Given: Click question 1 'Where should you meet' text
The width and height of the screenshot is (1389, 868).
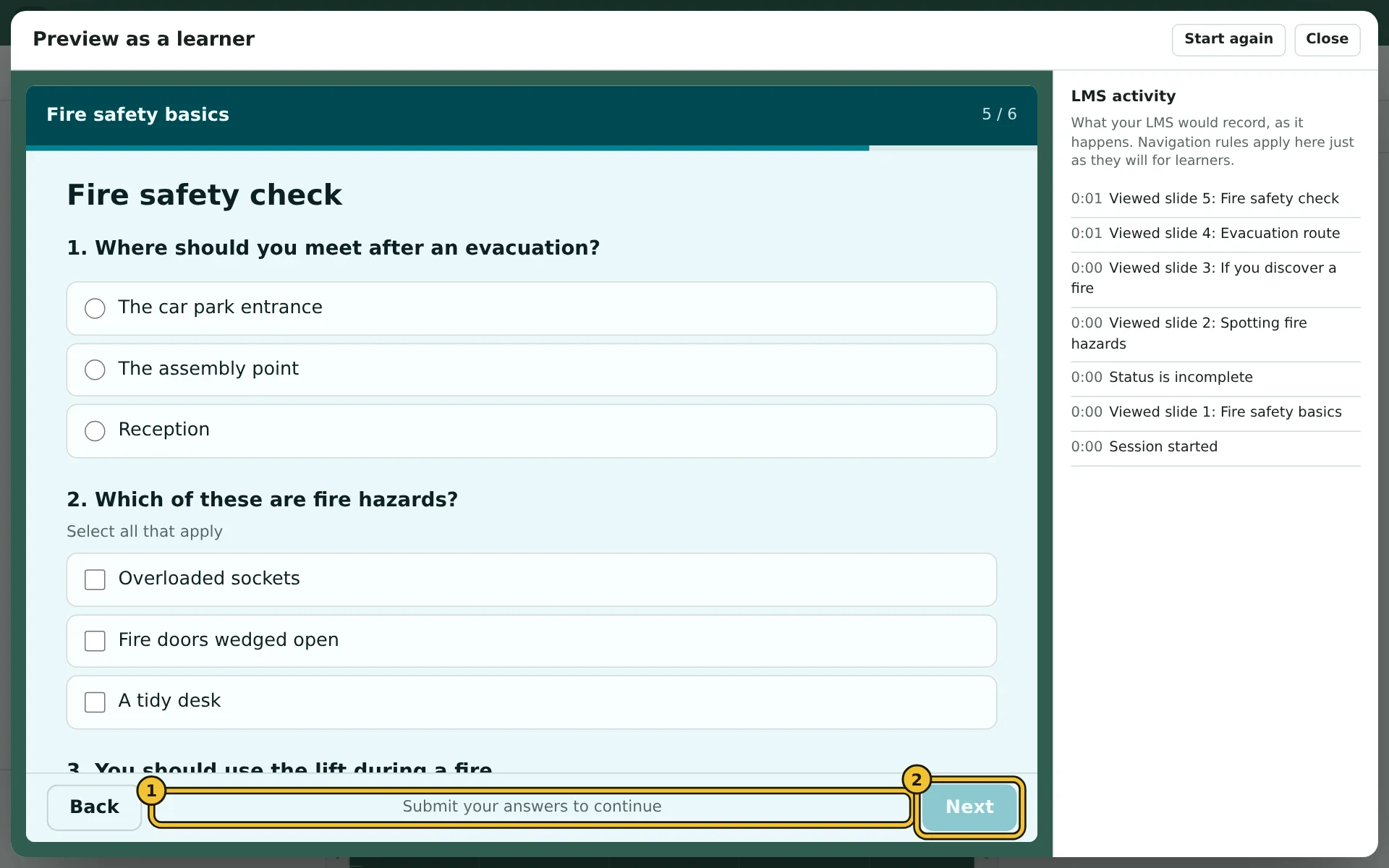Looking at the screenshot, I should (334, 248).
